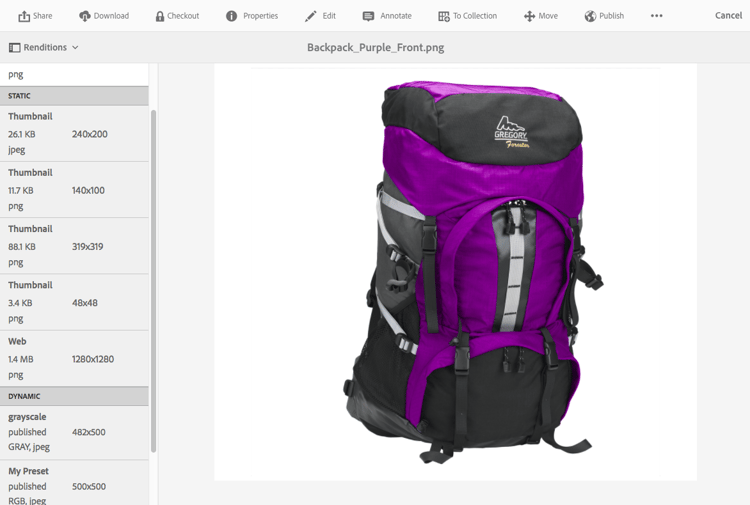The height and width of the screenshot is (505, 750).
Task: Click the original png rendition entry
Action: [x=74, y=75]
